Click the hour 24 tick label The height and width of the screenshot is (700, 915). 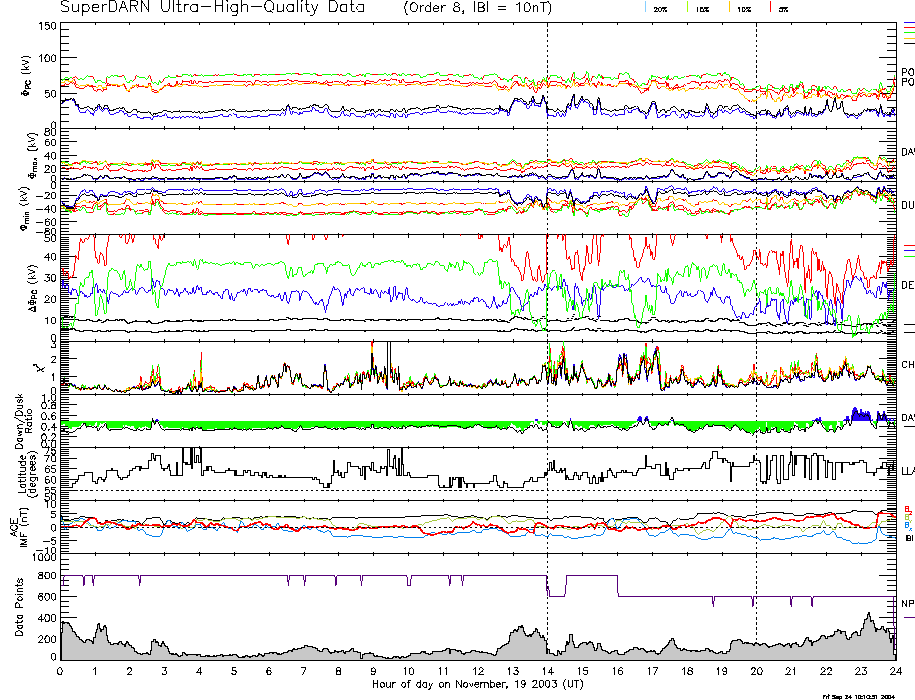(x=894, y=671)
